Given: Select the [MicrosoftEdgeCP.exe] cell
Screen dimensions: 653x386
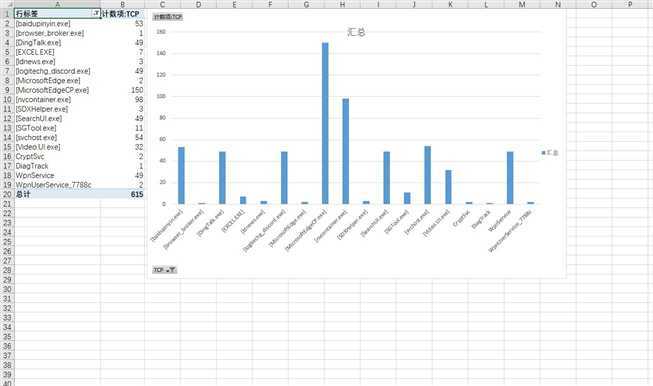Looking at the screenshot, I should click(57, 90).
